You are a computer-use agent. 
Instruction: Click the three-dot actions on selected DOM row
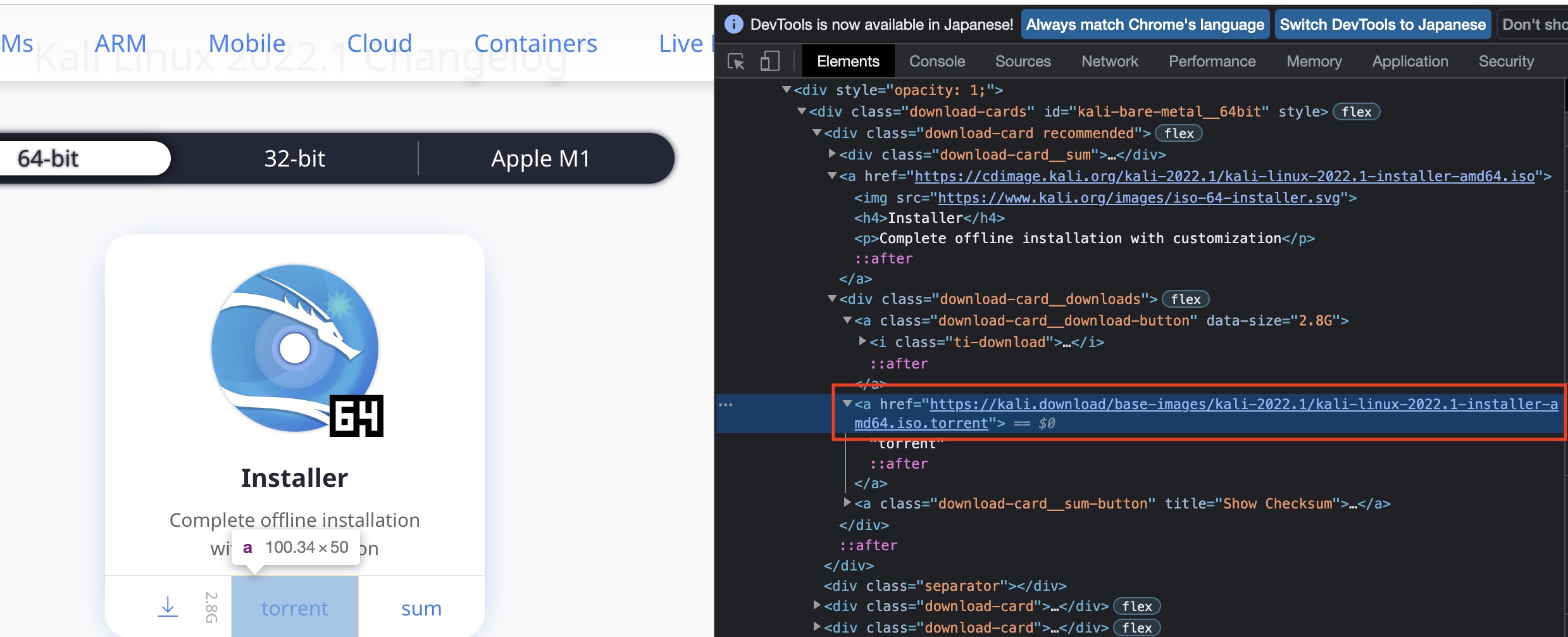click(726, 404)
